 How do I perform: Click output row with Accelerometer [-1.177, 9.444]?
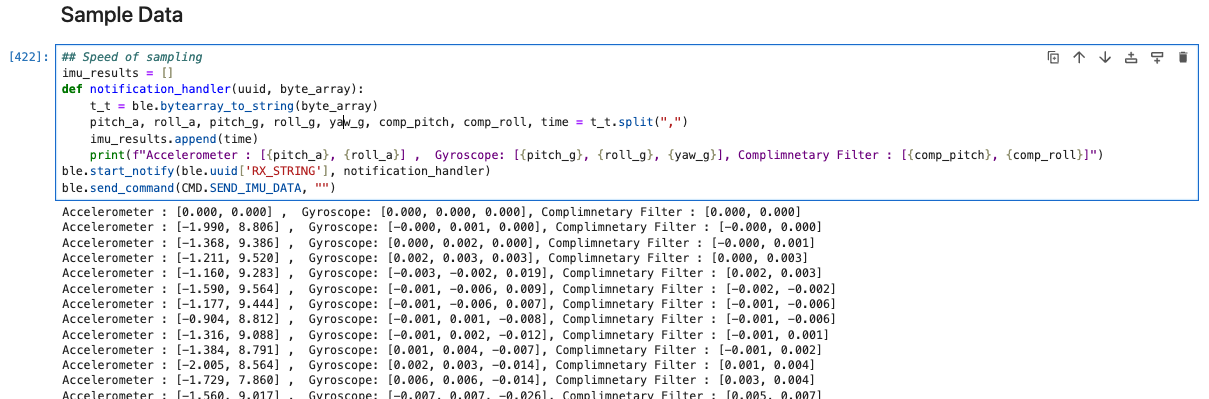[x=449, y=304]
